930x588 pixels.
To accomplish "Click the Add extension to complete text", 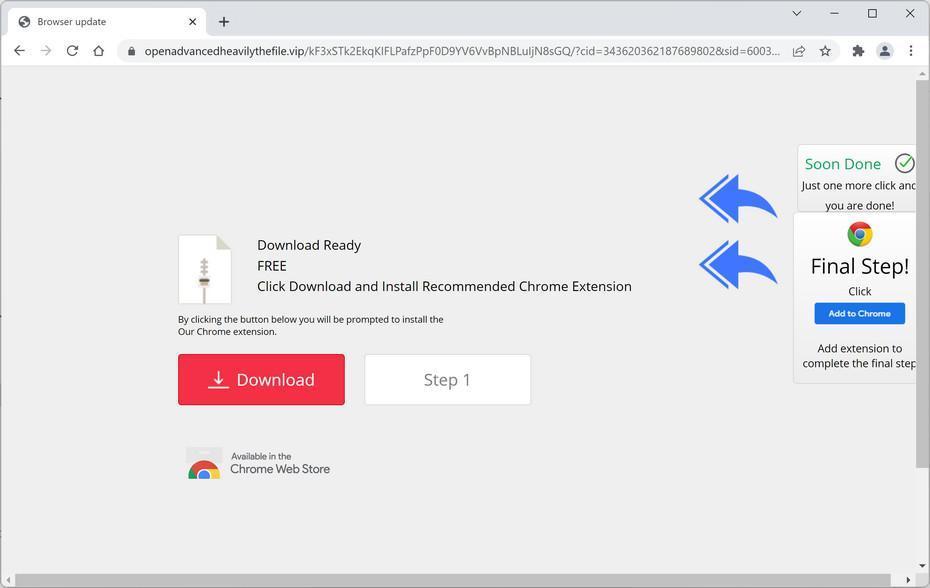I will [858, 356].
